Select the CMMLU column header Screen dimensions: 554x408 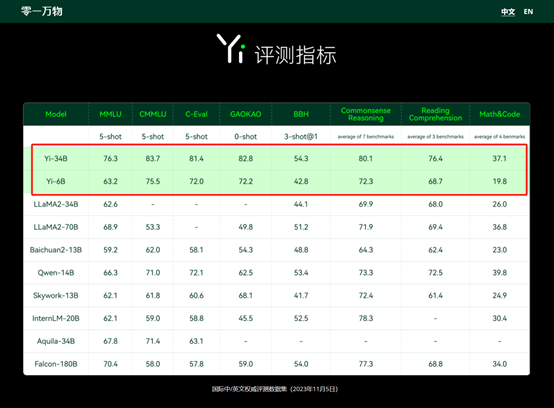[153, 114]
